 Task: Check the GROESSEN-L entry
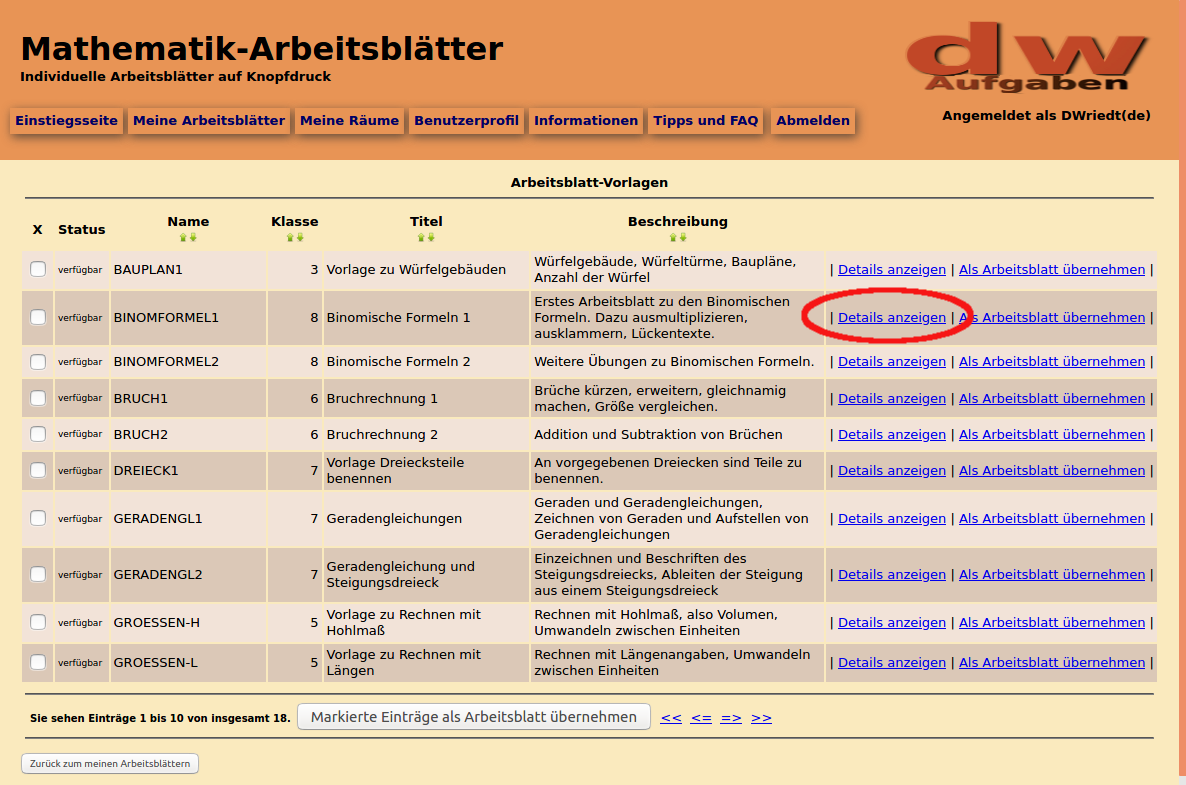(x=38, y=662)
